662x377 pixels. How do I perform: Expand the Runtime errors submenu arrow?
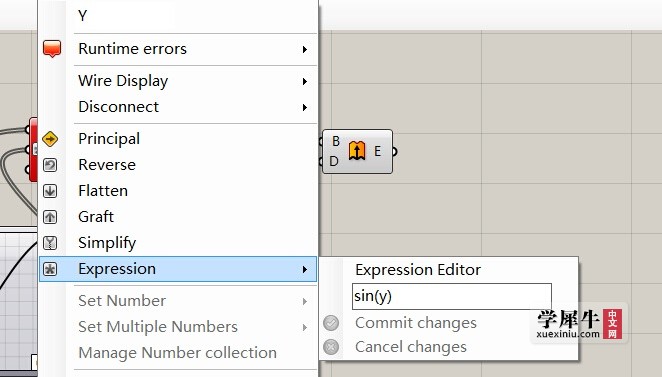[x=304, y=49]
